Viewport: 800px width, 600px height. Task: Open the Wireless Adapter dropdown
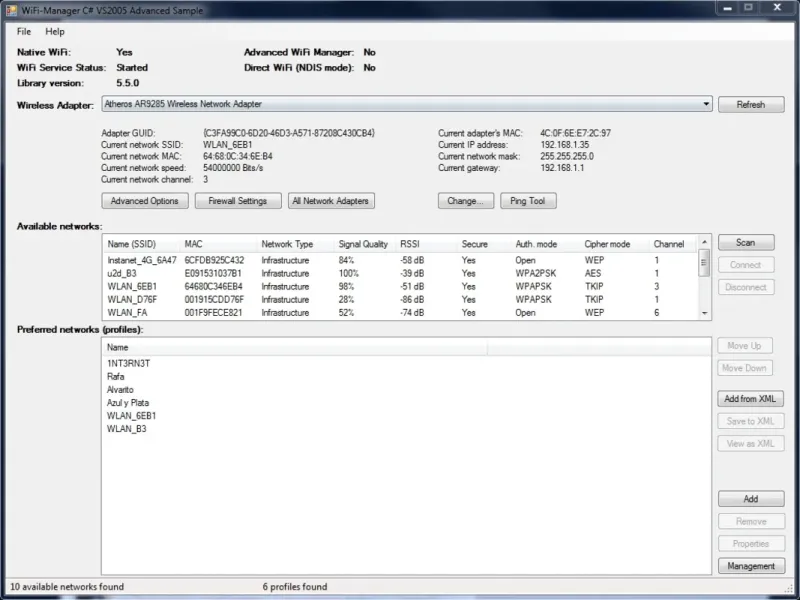point(407,104)
